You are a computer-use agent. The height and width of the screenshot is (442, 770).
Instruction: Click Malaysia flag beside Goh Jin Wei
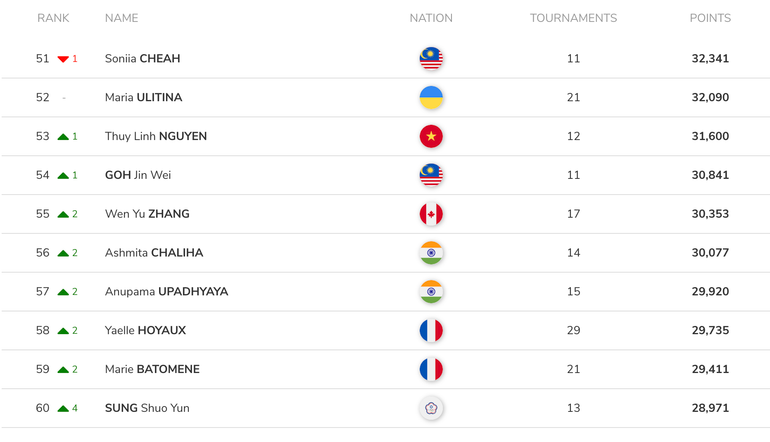[431, 175]
